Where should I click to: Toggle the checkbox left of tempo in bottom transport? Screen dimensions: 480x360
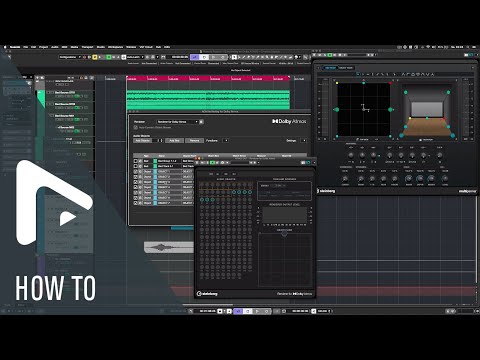pyautogui.click(x=313, y=311)
